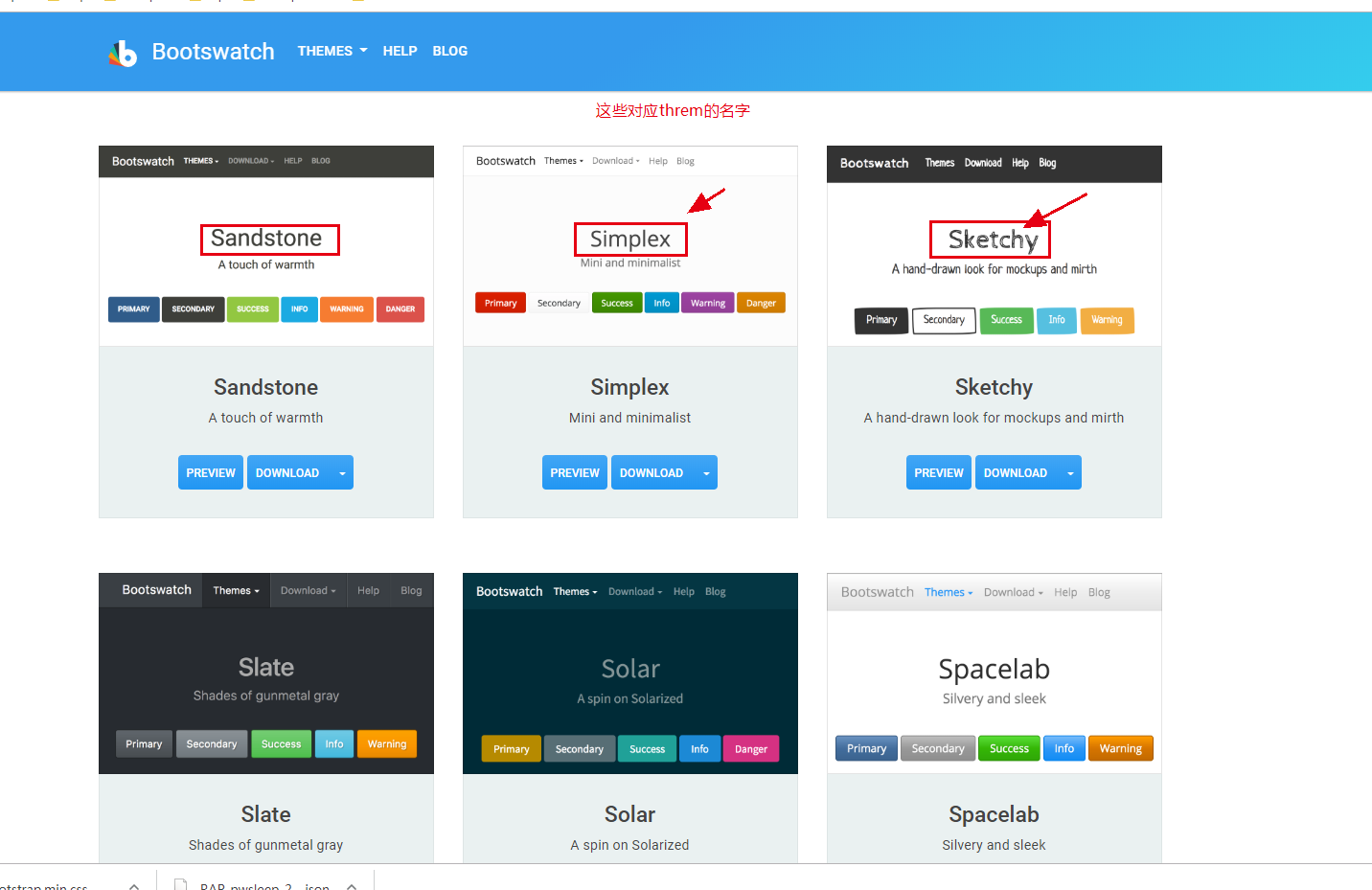Click DOWNLOAD for the Simplex theme

point(651,472)
